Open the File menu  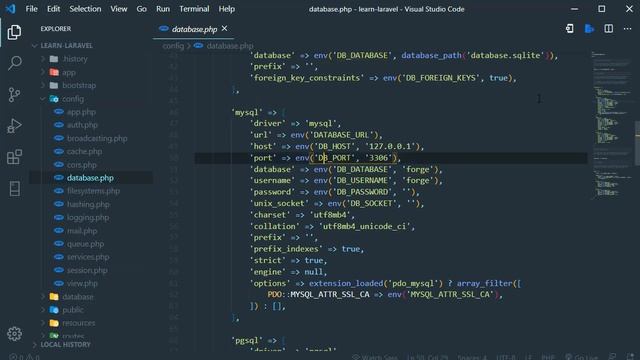pyautogui.click(x=31, y=9)
